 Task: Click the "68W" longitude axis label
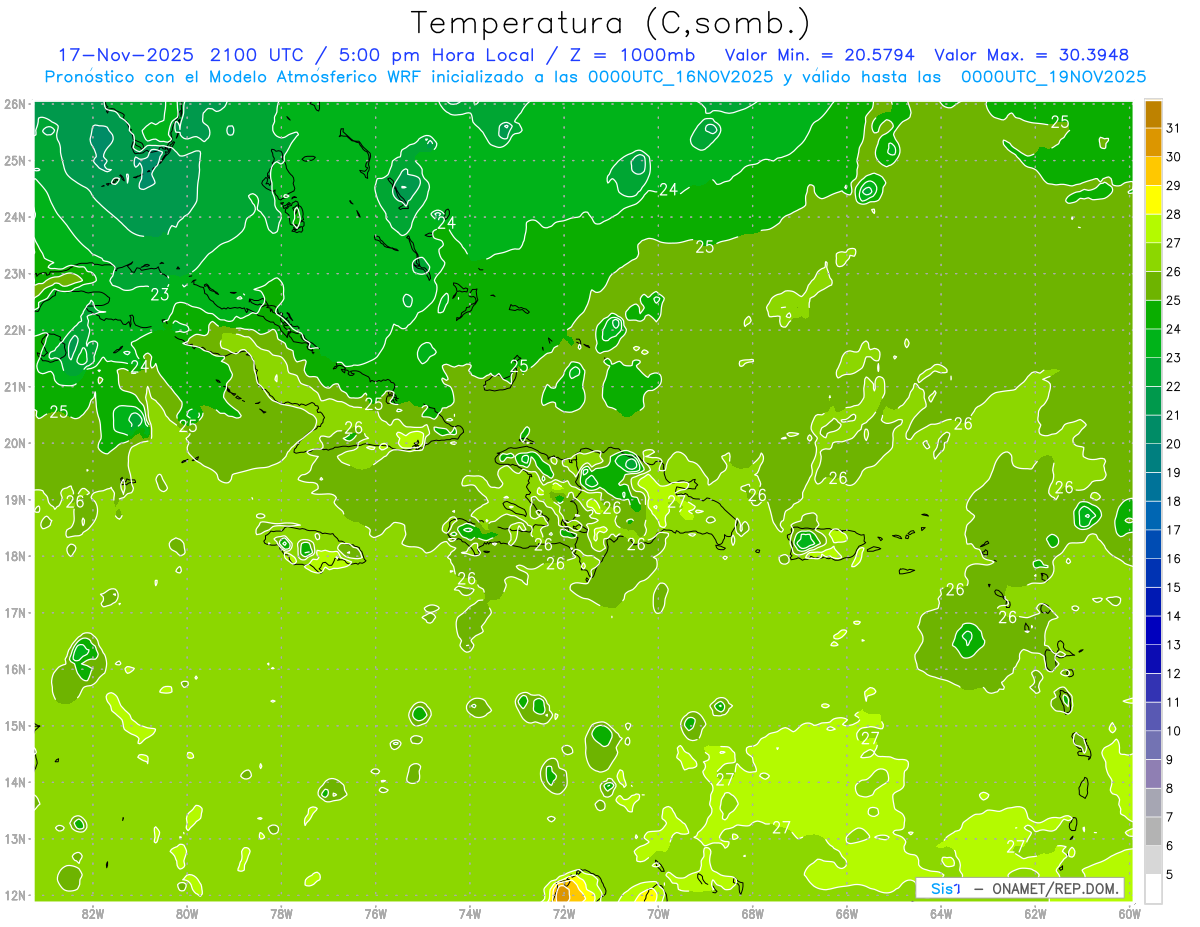point(752,913)
